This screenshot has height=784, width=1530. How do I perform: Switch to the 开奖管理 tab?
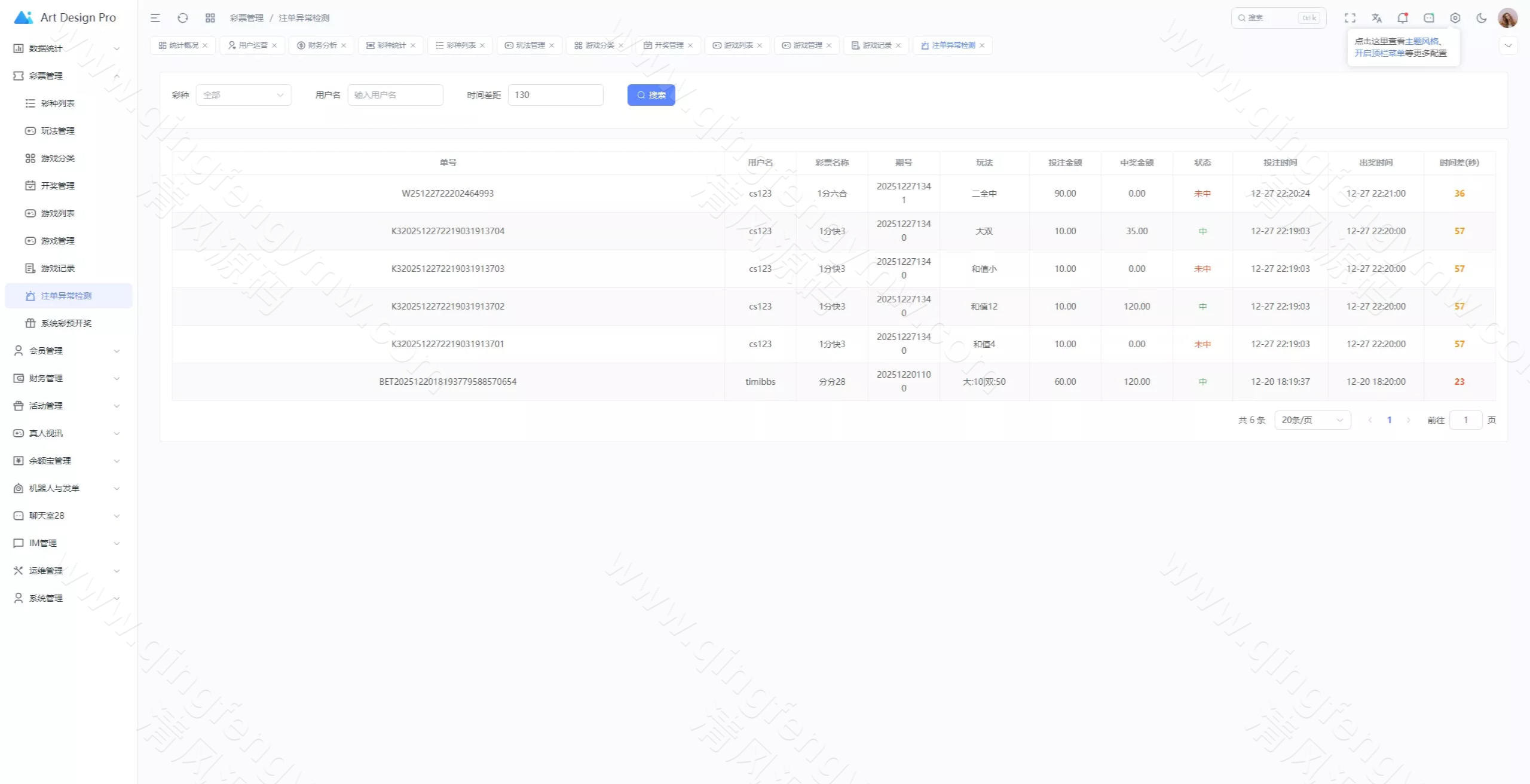coord(668,45)
